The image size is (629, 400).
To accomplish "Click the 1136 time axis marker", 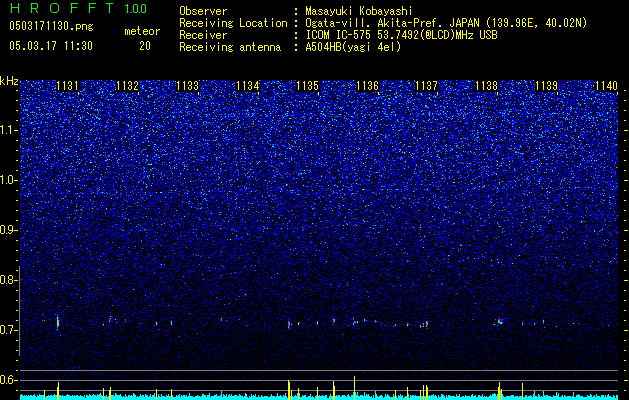I will pyautogui.click(x=367, y=86).
